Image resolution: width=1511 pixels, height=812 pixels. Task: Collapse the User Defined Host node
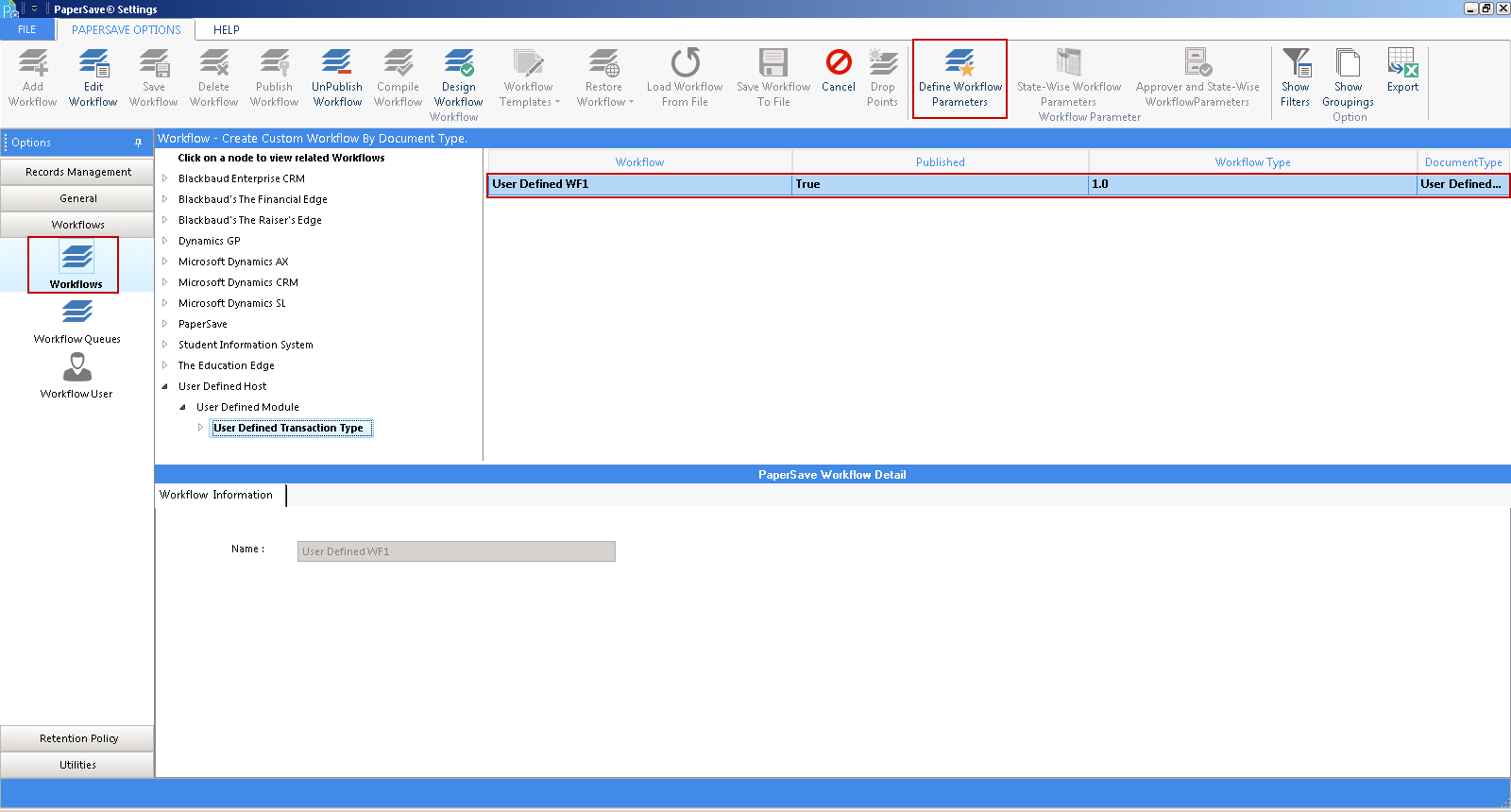164,386
